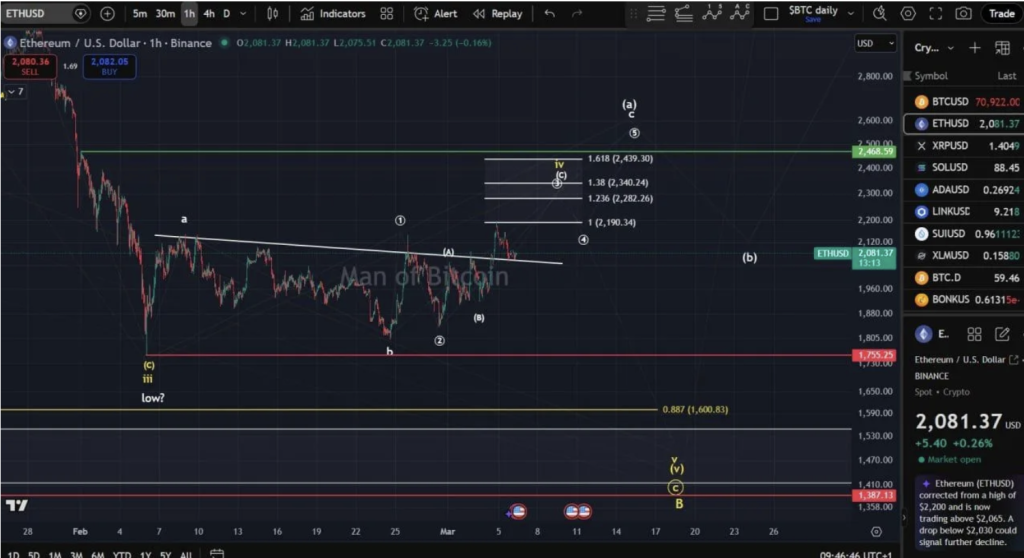Select the 1h timeframe
The image size is (1024, 558).
tap(189, 13)
